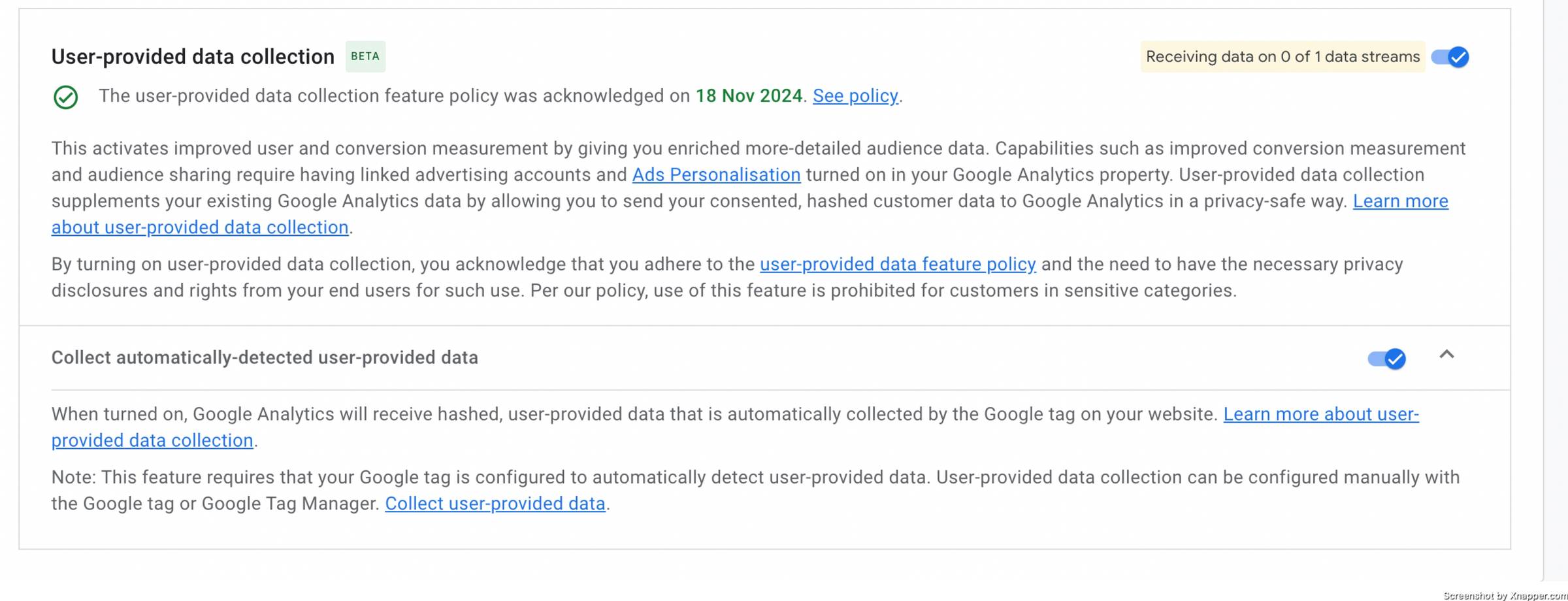Click the User-provided data collection heading
1568x601 pixels.
point(193,57)
